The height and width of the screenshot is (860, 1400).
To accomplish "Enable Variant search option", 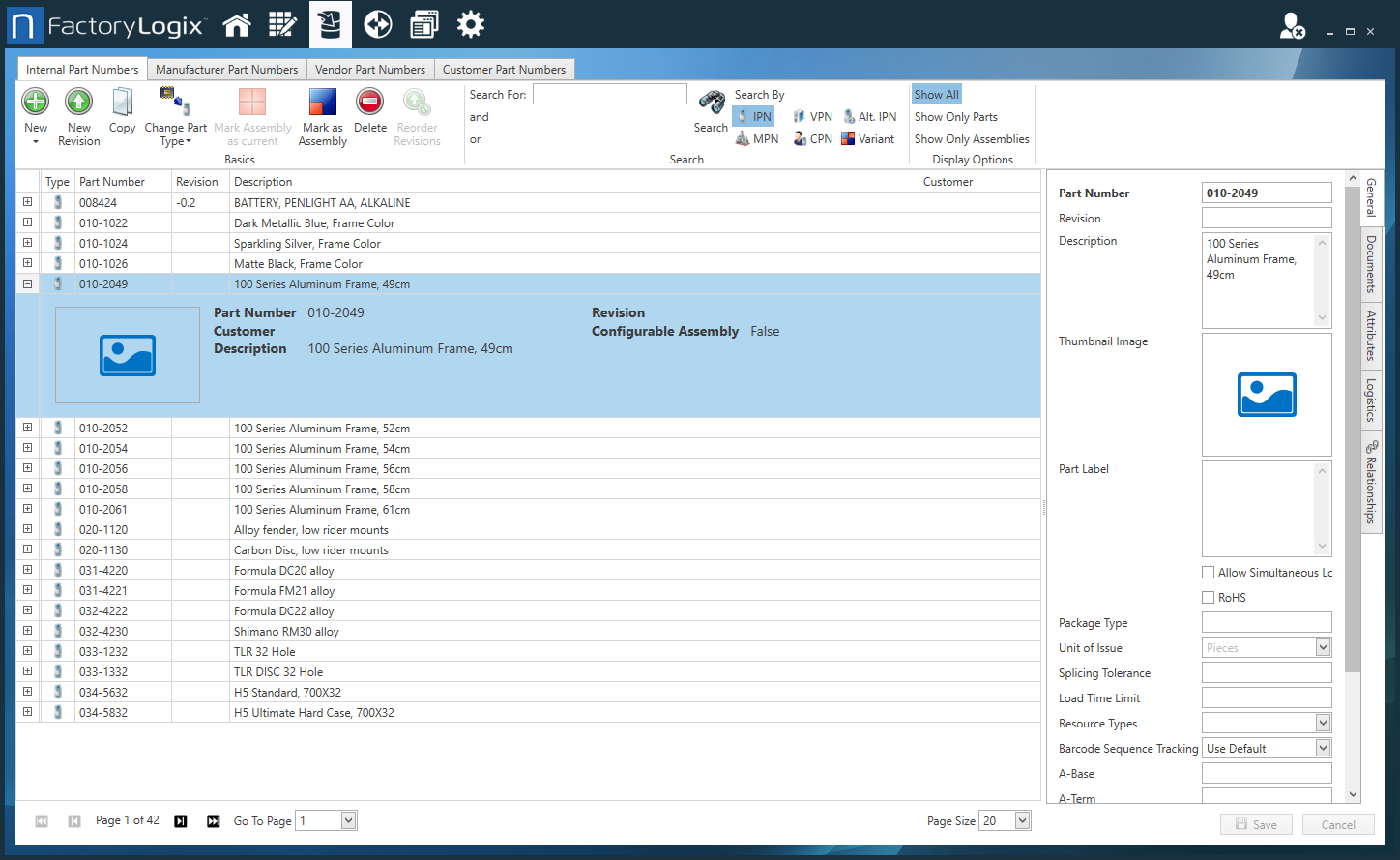I will (868, 138).
